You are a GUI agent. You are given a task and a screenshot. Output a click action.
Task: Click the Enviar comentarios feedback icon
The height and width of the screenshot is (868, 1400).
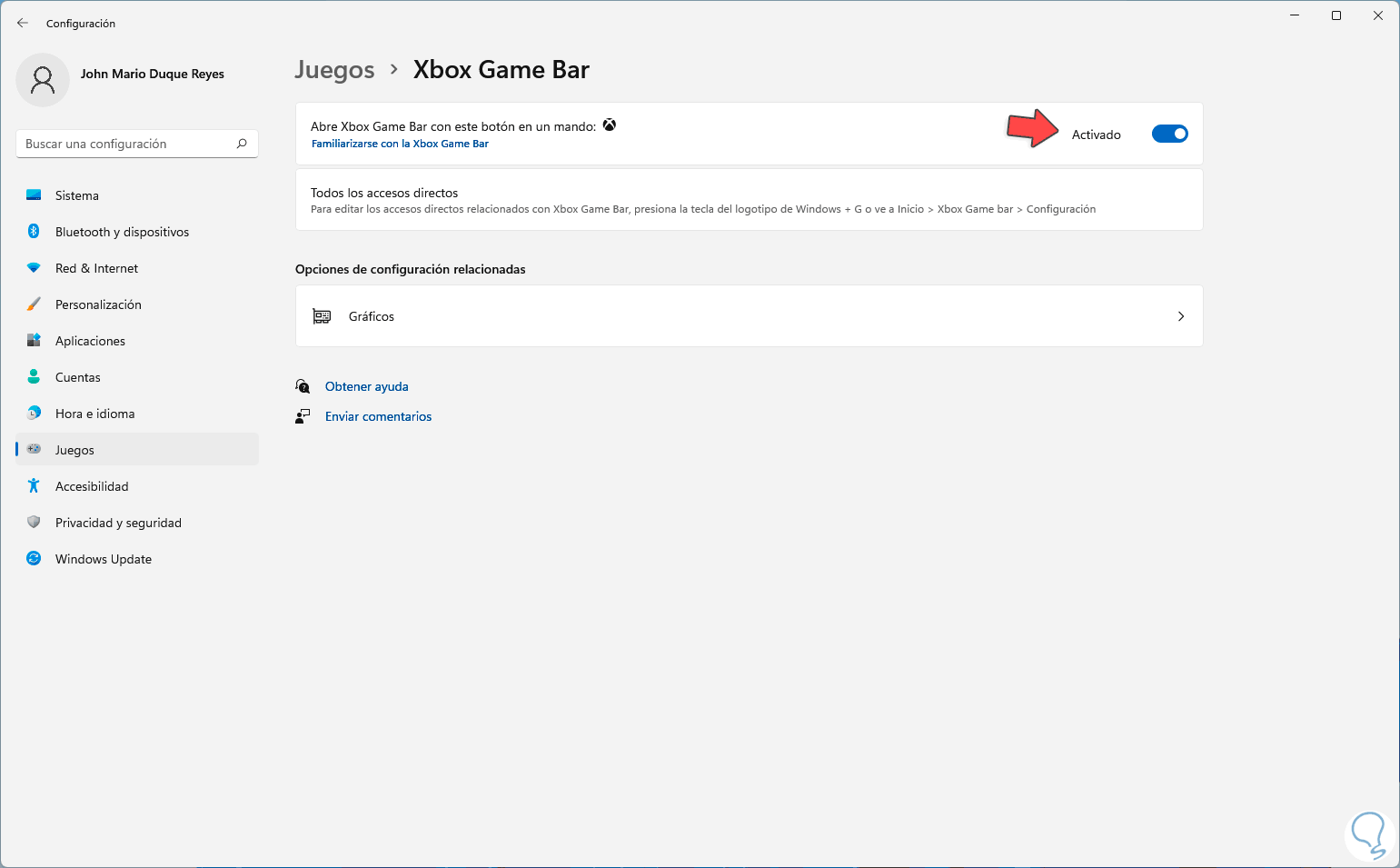(x=303, y=416)
